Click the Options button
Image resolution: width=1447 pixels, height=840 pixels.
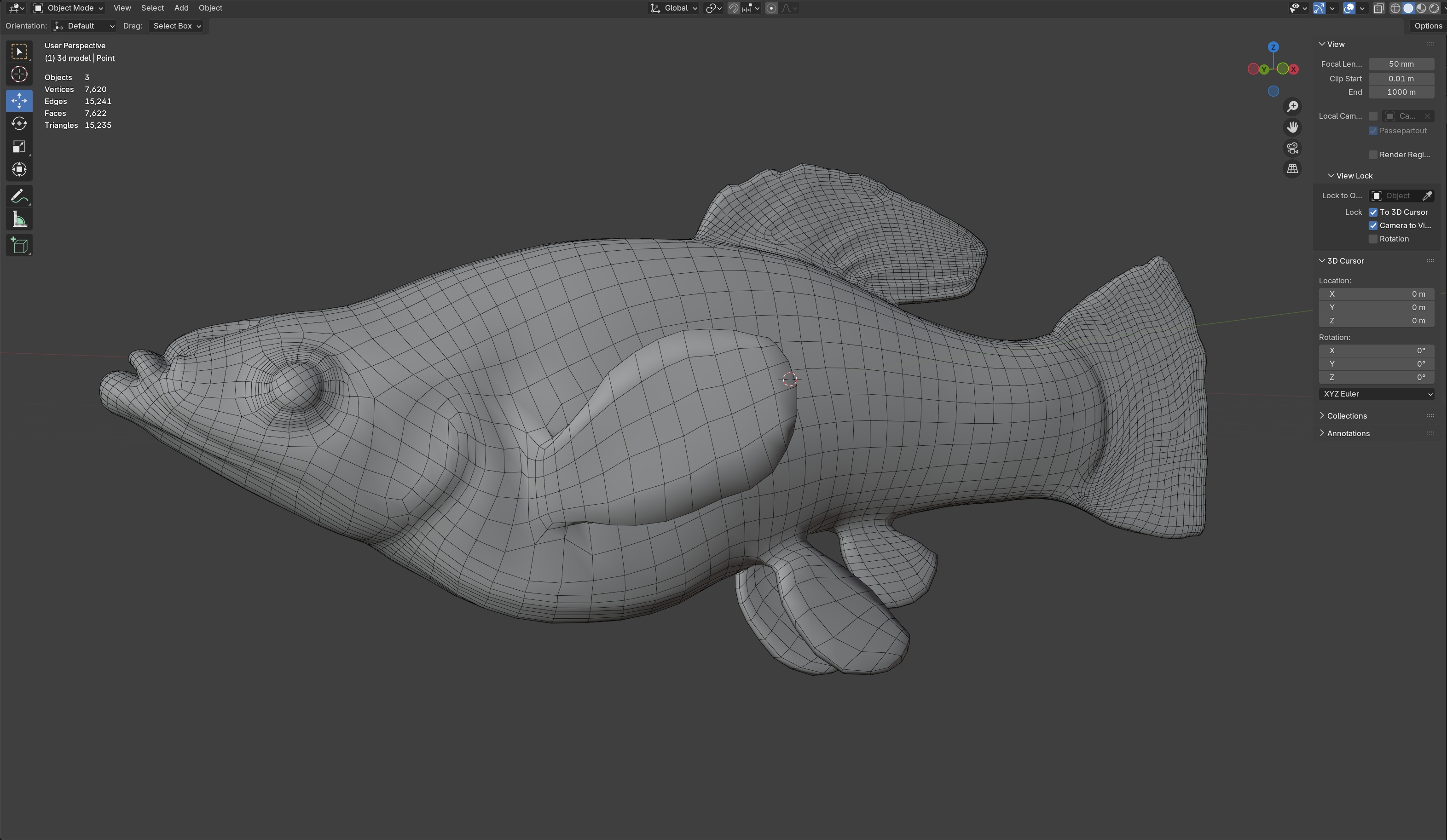click(1428, 26)
